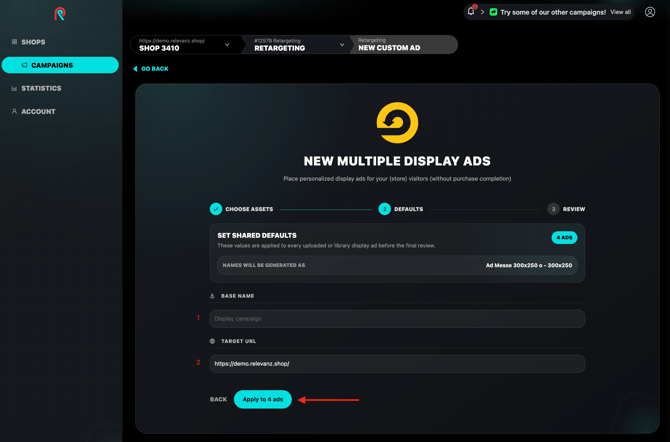Viewport: 670px width, 442px height.
Task: Click the Account person icon
Action: click(14, 111)
